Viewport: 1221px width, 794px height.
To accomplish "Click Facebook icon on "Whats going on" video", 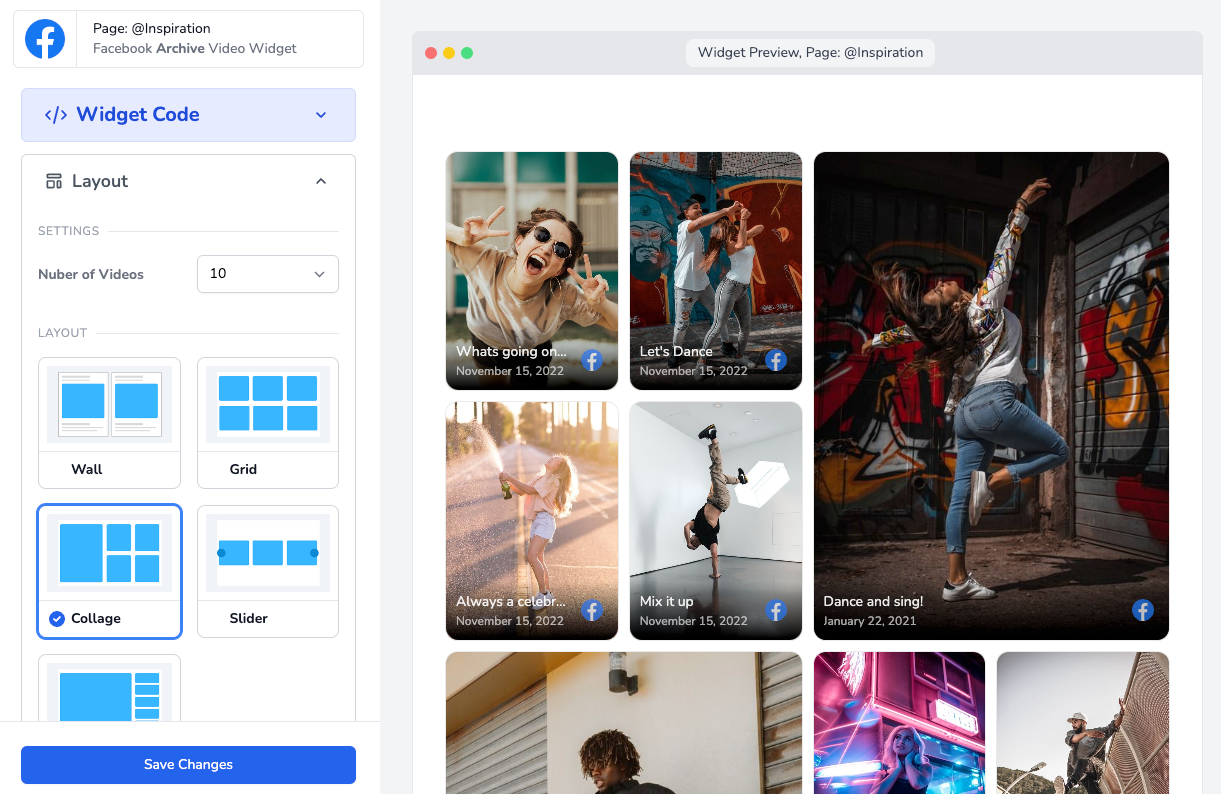I will (x=592, y=360).
